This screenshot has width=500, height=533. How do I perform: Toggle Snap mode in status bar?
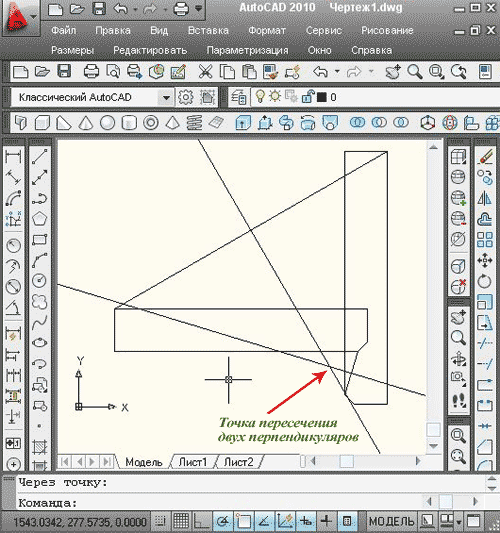(x=160, y=521)
